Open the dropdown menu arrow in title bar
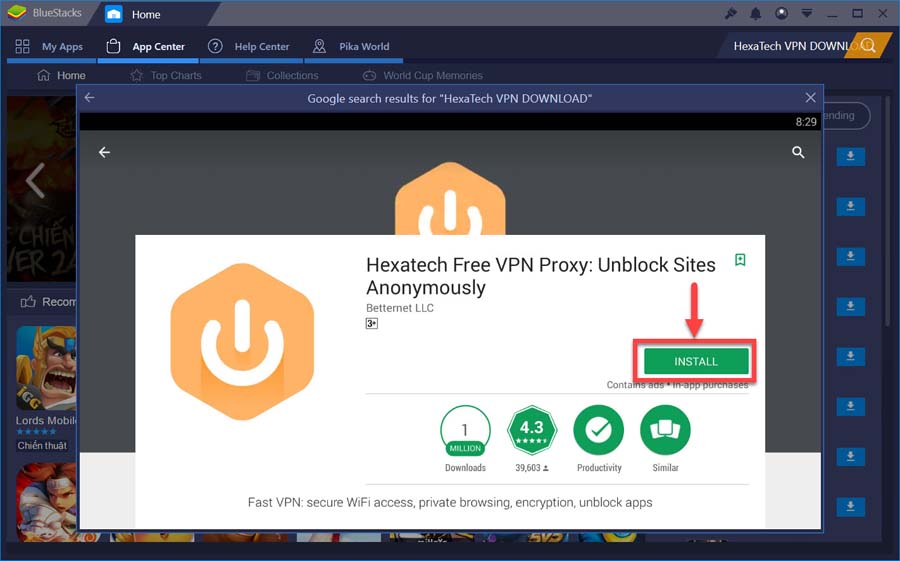This screenshot has width=900, height=561. pos(806,13)
